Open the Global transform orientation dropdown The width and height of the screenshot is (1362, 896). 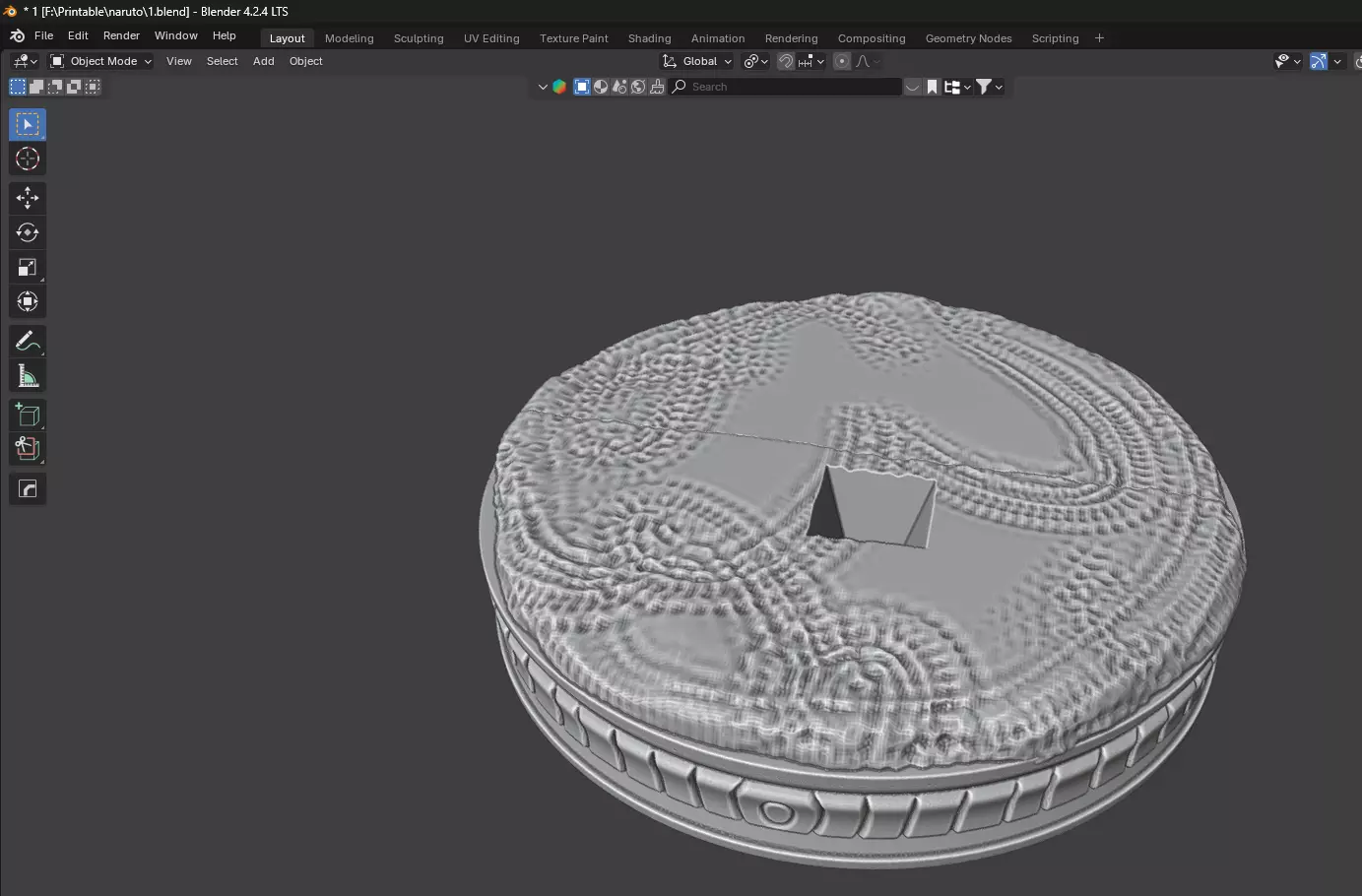(697, 61)
